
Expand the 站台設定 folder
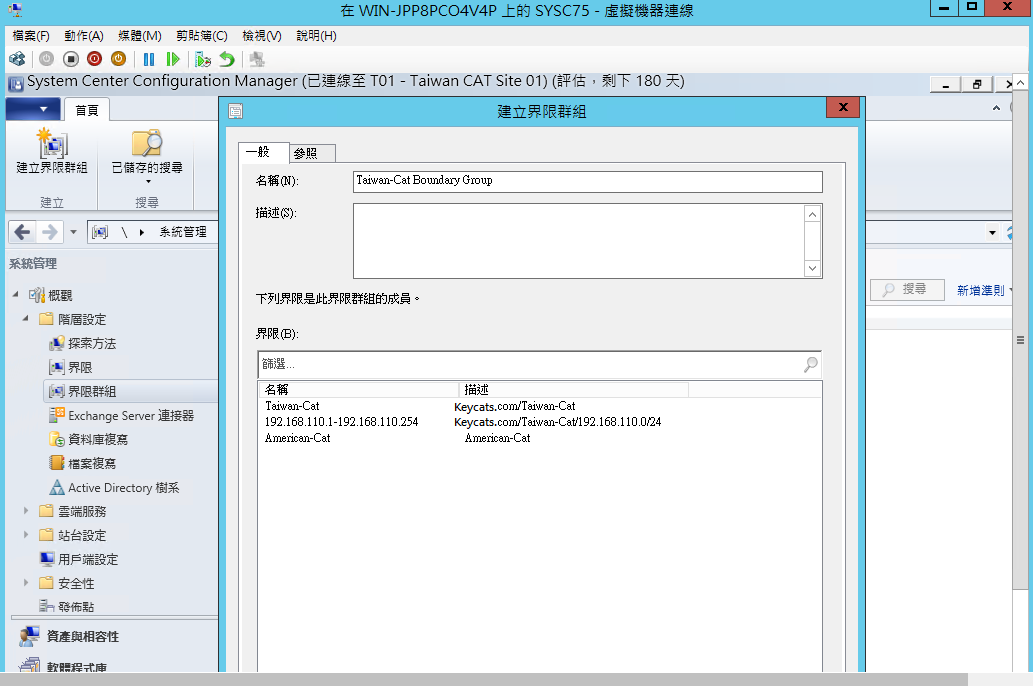pyautogui.click(x=26, y=534)
